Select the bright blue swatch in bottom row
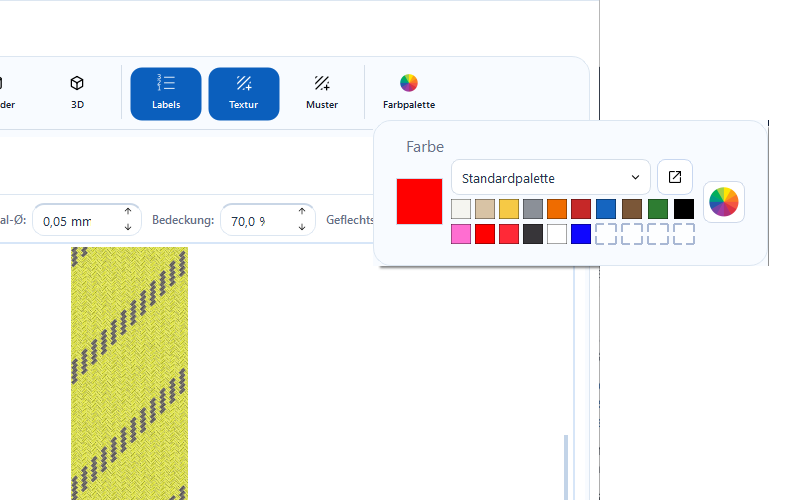 coord(581,234)
